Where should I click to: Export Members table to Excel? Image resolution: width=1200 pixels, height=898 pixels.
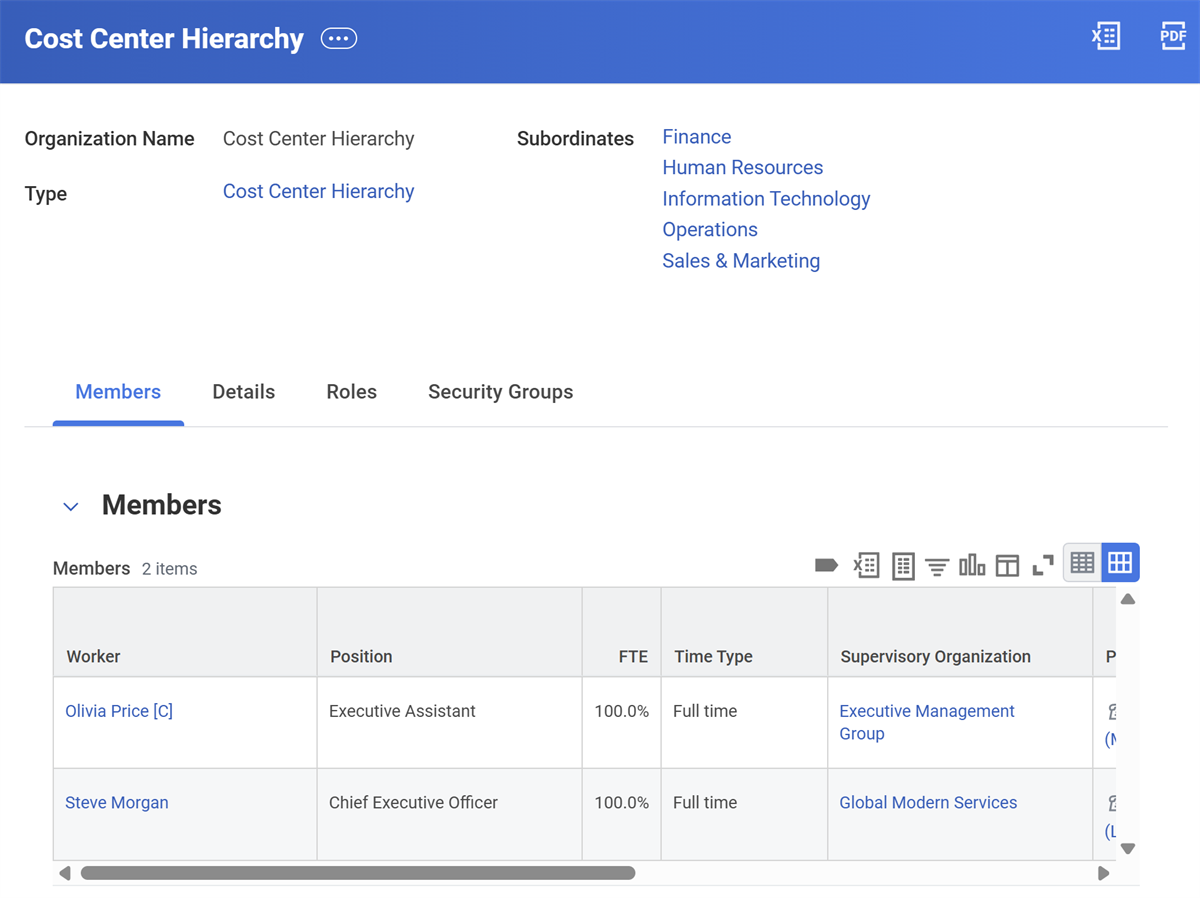pos(866,566)
